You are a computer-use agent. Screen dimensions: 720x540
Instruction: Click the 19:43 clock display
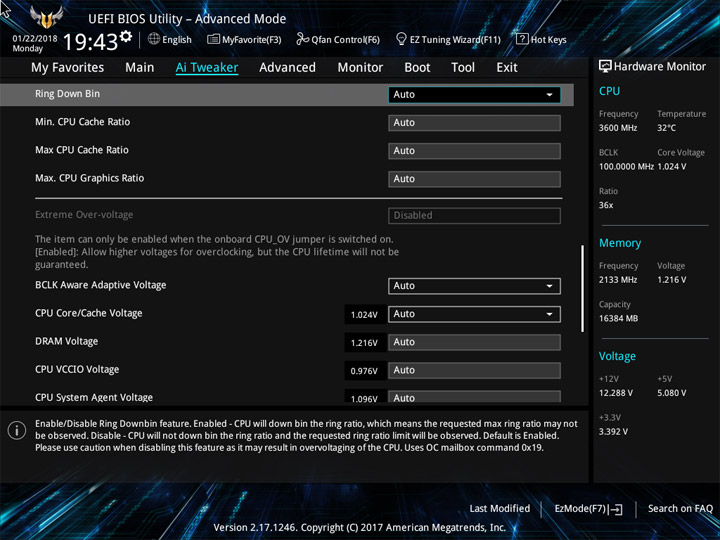click(x=90, y=42)
